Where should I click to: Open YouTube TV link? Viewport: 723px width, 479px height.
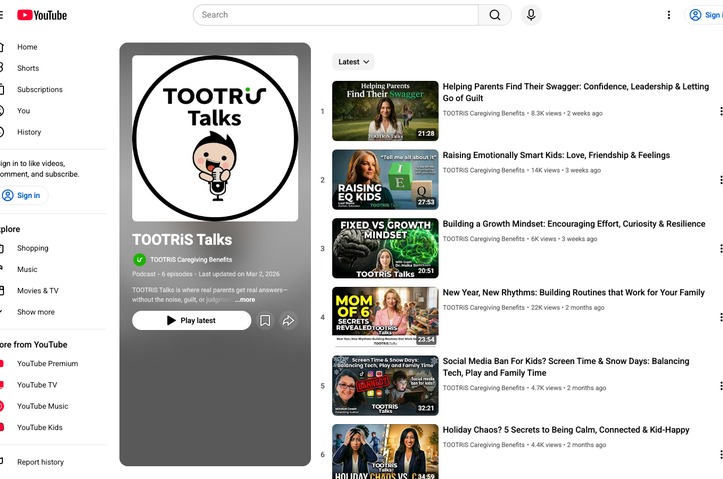pyautogui.click(x=37, y=385)
